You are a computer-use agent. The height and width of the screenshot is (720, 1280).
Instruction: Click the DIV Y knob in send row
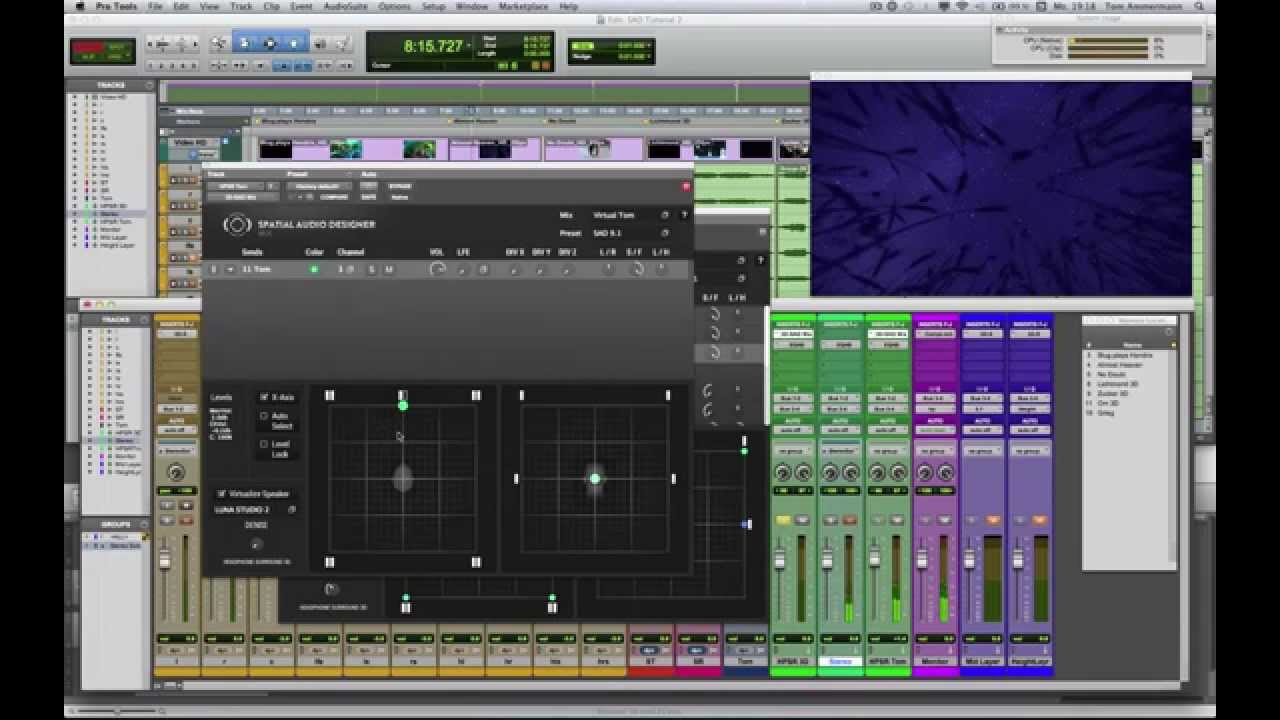coord(540,269)
